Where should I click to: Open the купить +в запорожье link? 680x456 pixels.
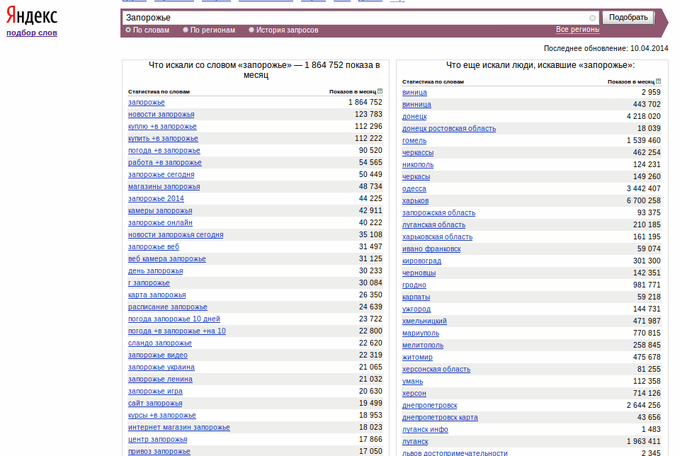tap(163, 139)
